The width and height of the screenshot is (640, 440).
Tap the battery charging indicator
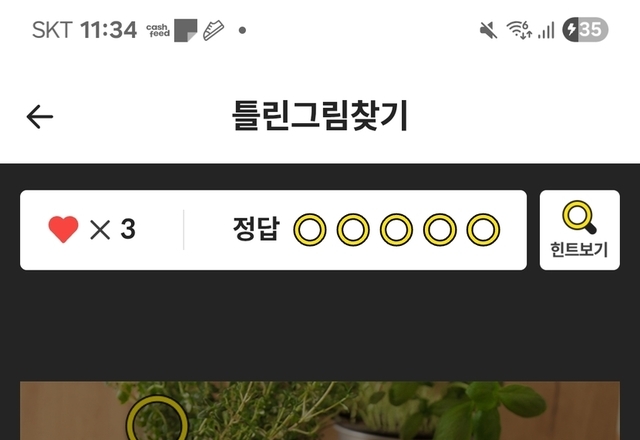585,30
